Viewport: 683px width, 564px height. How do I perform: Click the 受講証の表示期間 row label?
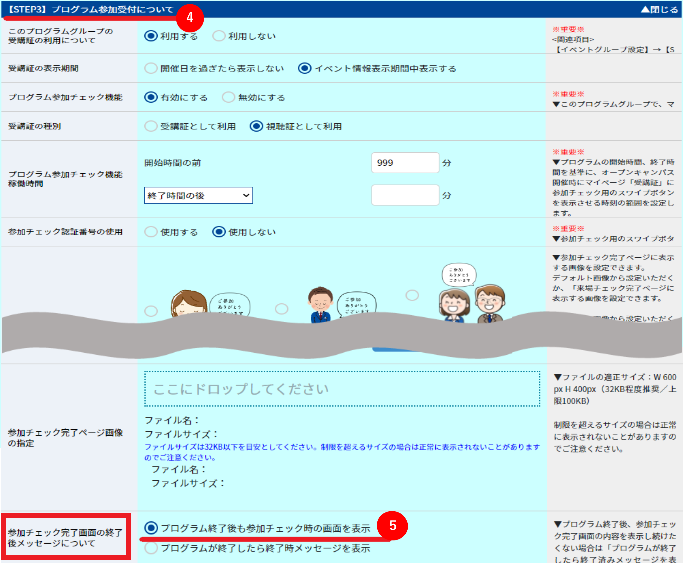click(43, 68)
